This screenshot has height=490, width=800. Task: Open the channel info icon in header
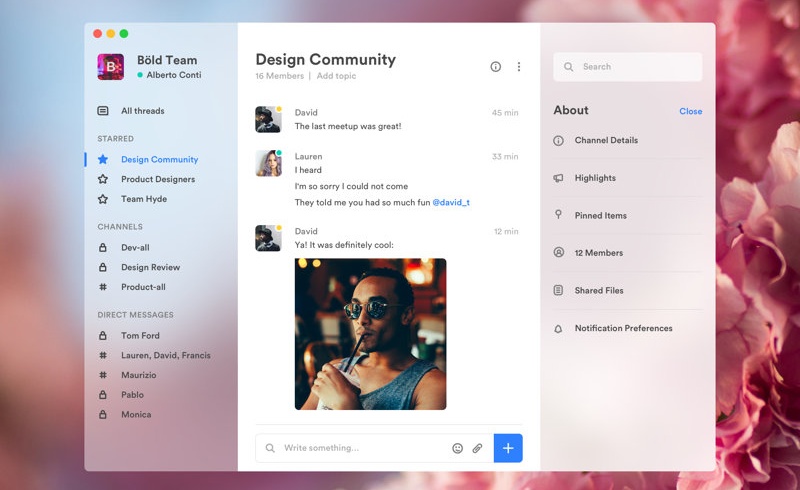click(x=495, y=67)
